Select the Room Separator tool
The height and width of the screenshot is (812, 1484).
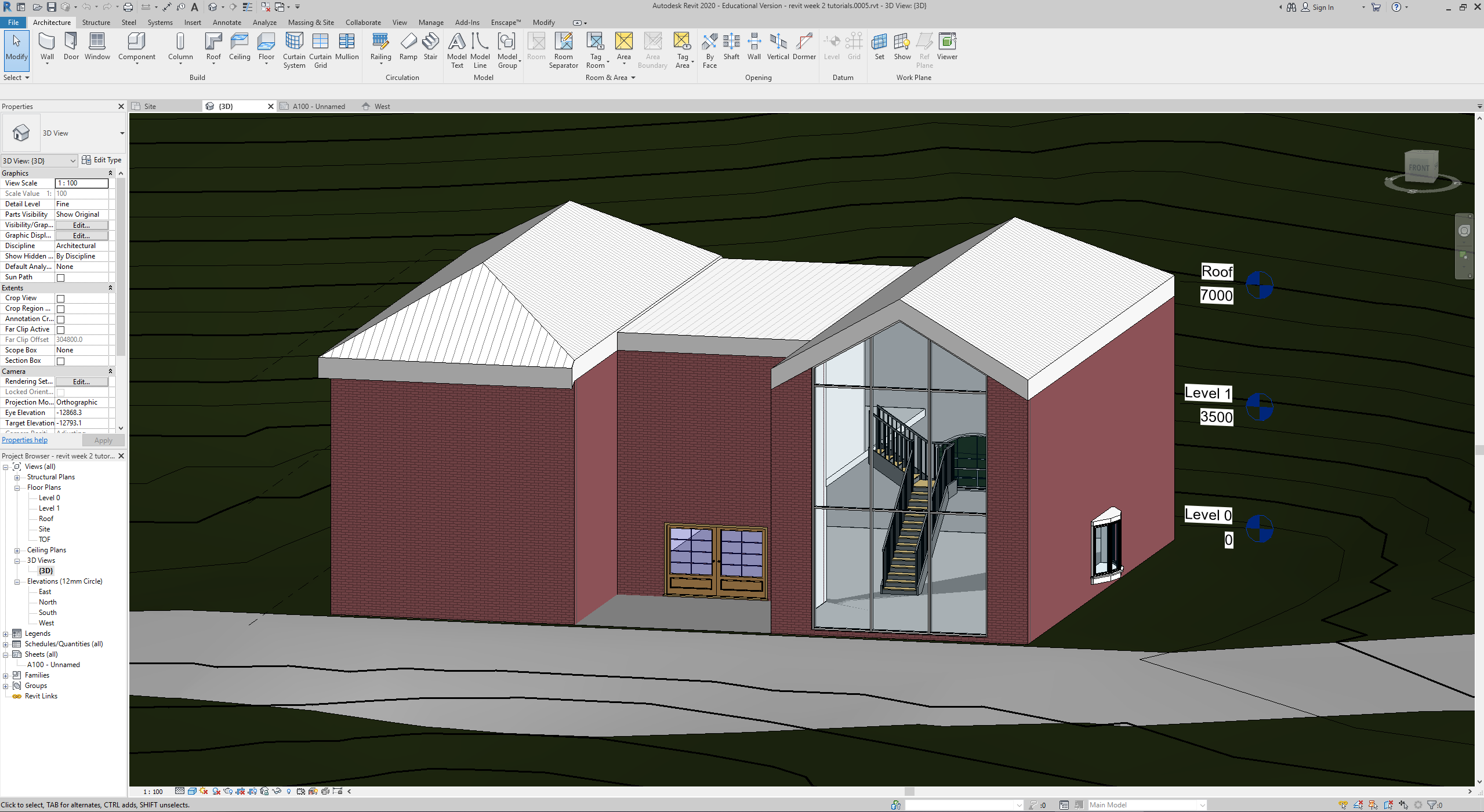[563, 50]
